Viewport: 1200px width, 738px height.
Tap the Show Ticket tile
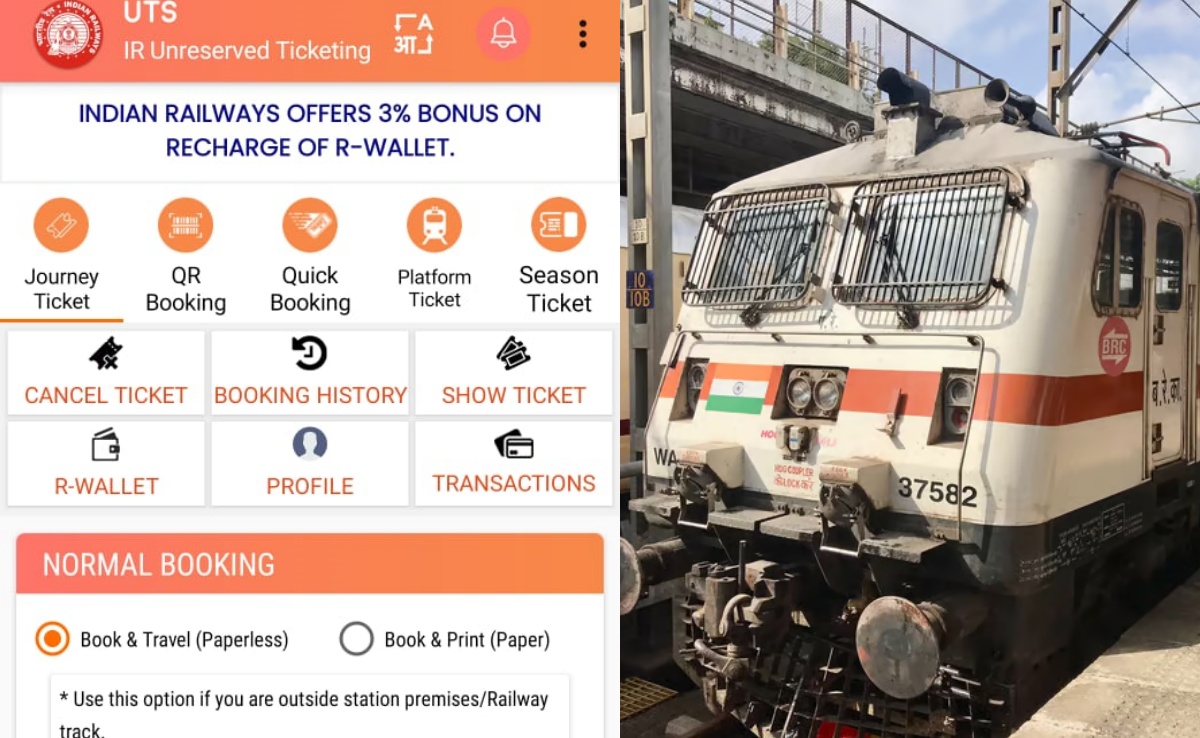tap(514, 373)
